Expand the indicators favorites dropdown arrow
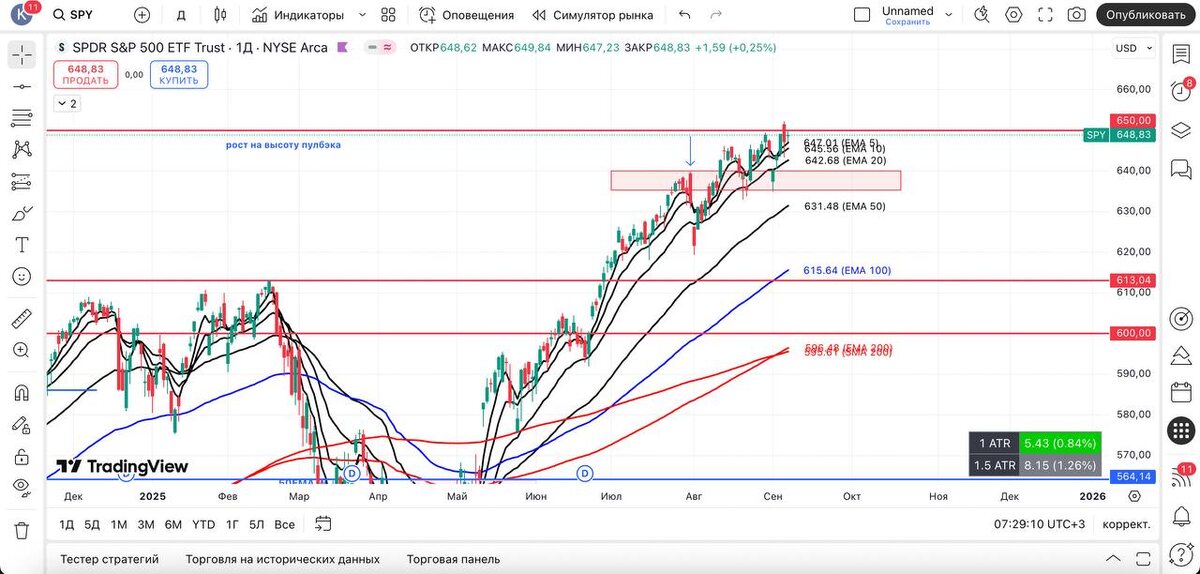The height and width of the screenshot is (574, 1200). pyautogui.click(x=362, y=15)
